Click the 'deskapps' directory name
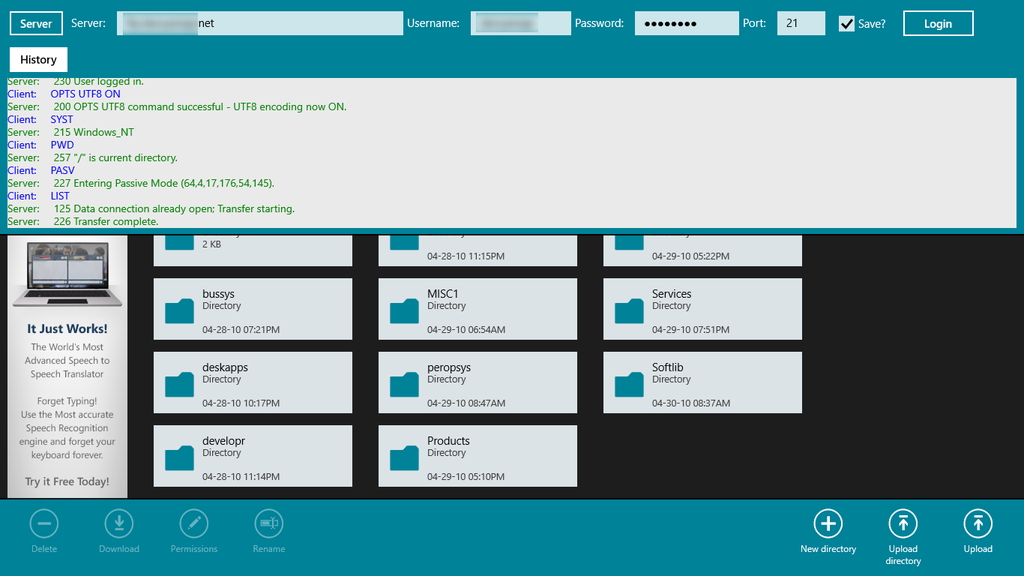 coord(225,368)
